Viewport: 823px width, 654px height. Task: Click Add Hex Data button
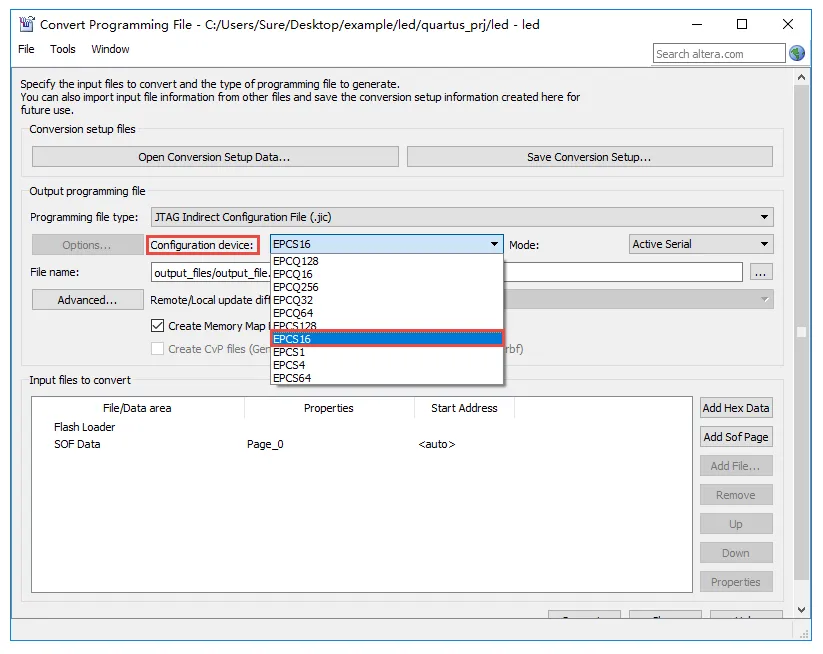(x=736, y=408)
